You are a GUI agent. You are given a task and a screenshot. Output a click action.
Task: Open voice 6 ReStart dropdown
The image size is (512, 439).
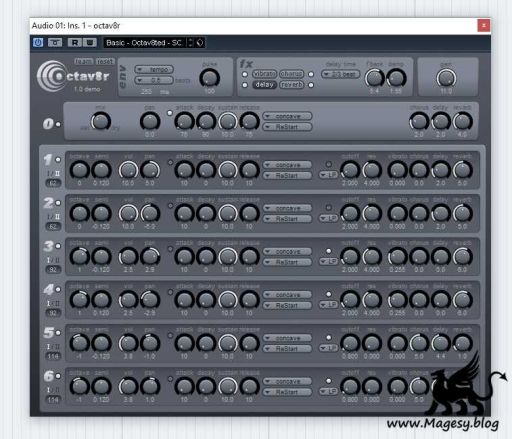[x=287, y=392]
